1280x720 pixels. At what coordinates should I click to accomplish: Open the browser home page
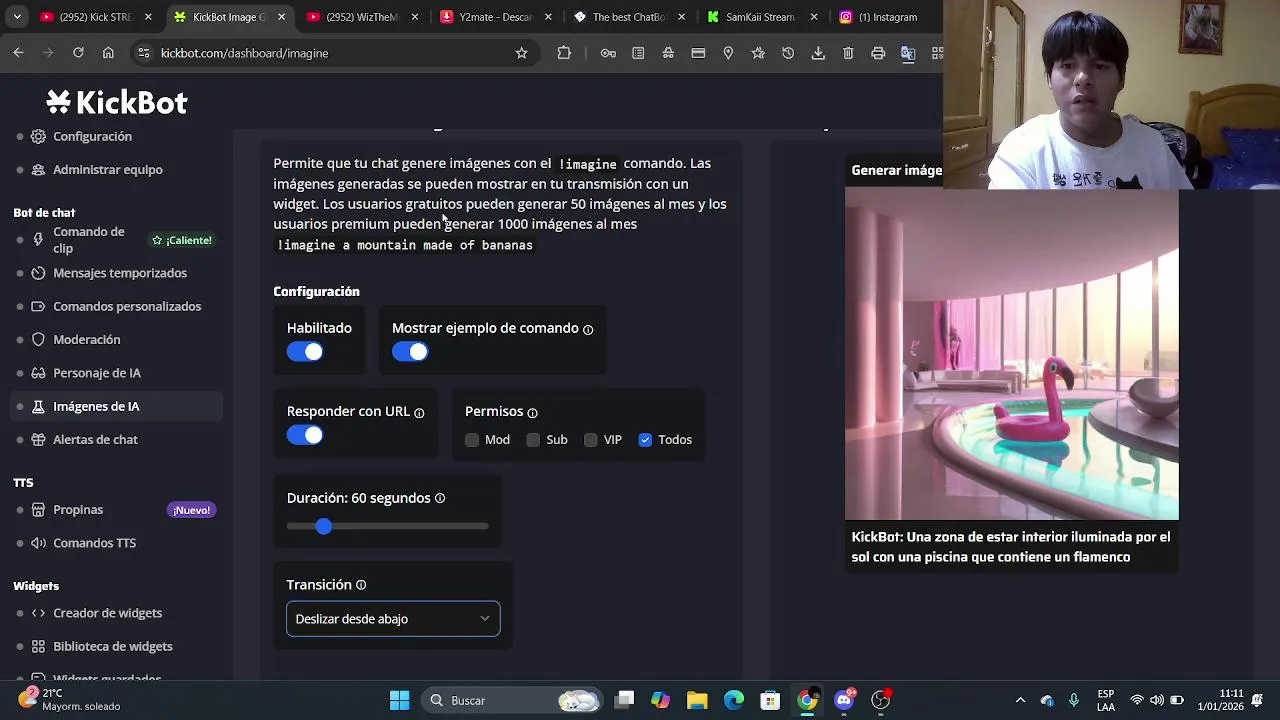click(x=108, y=53)
